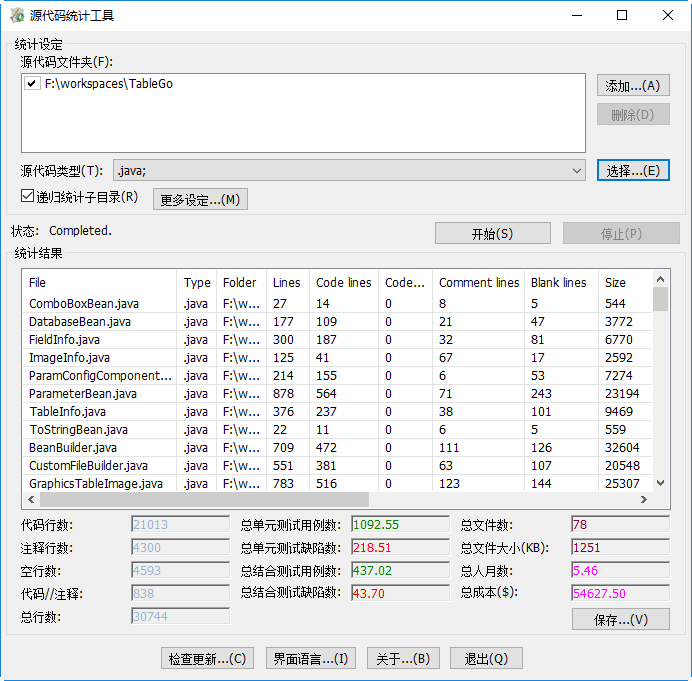The image size is (692, 681).
Task: Click Lines value 709 of BeanBuilder.java
Action: point(283,448)
